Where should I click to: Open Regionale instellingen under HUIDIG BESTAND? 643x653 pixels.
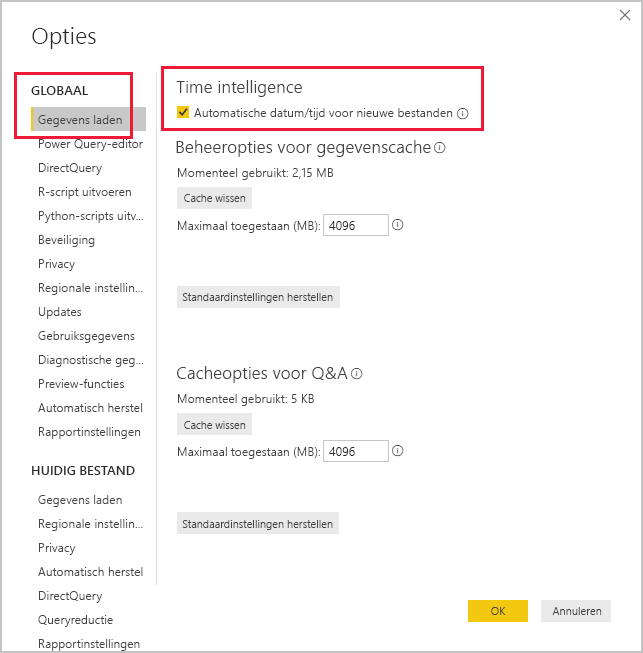tap(90, 524)
